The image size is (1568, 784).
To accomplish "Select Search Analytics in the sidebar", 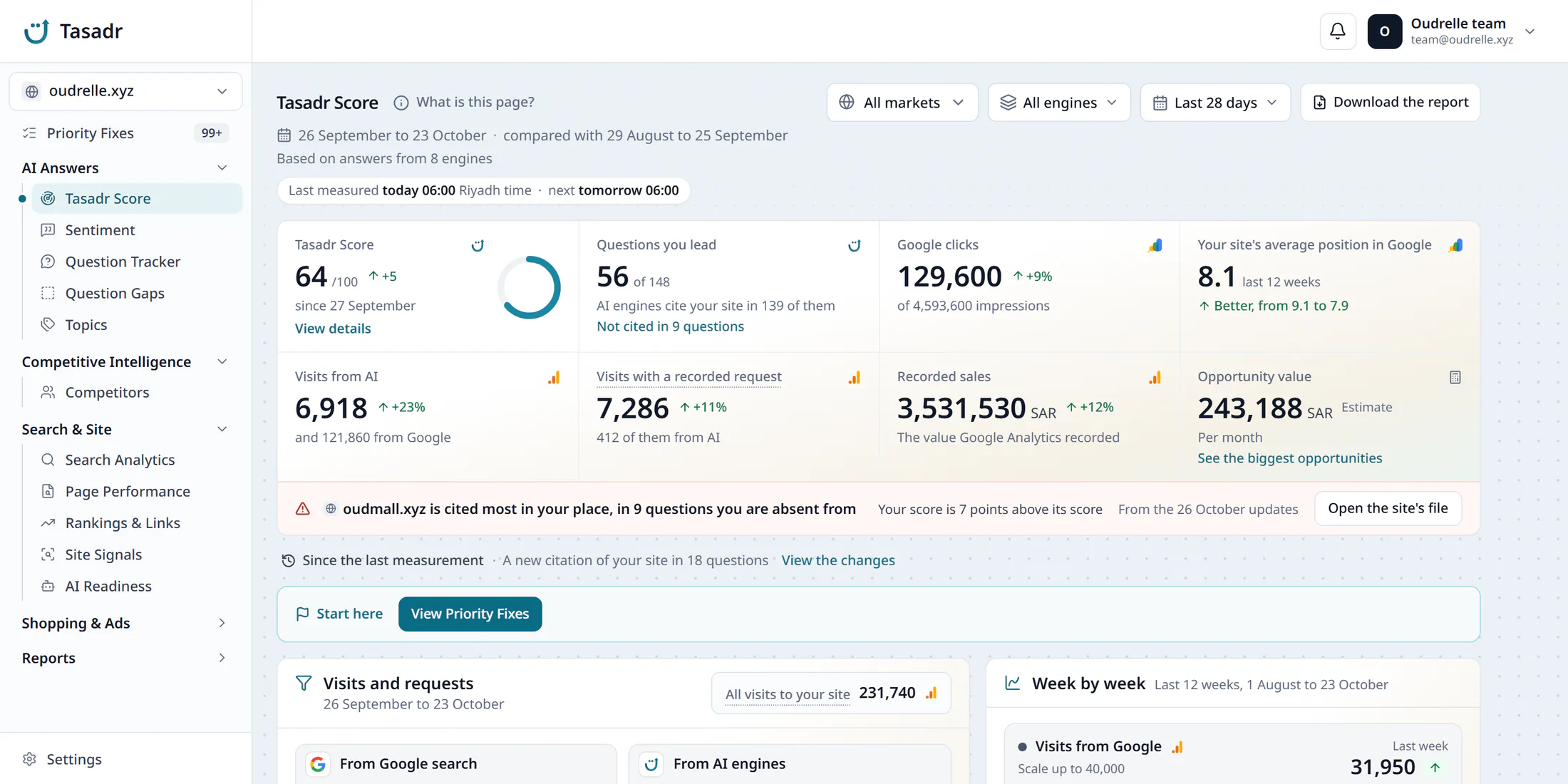I will point(137,460).
